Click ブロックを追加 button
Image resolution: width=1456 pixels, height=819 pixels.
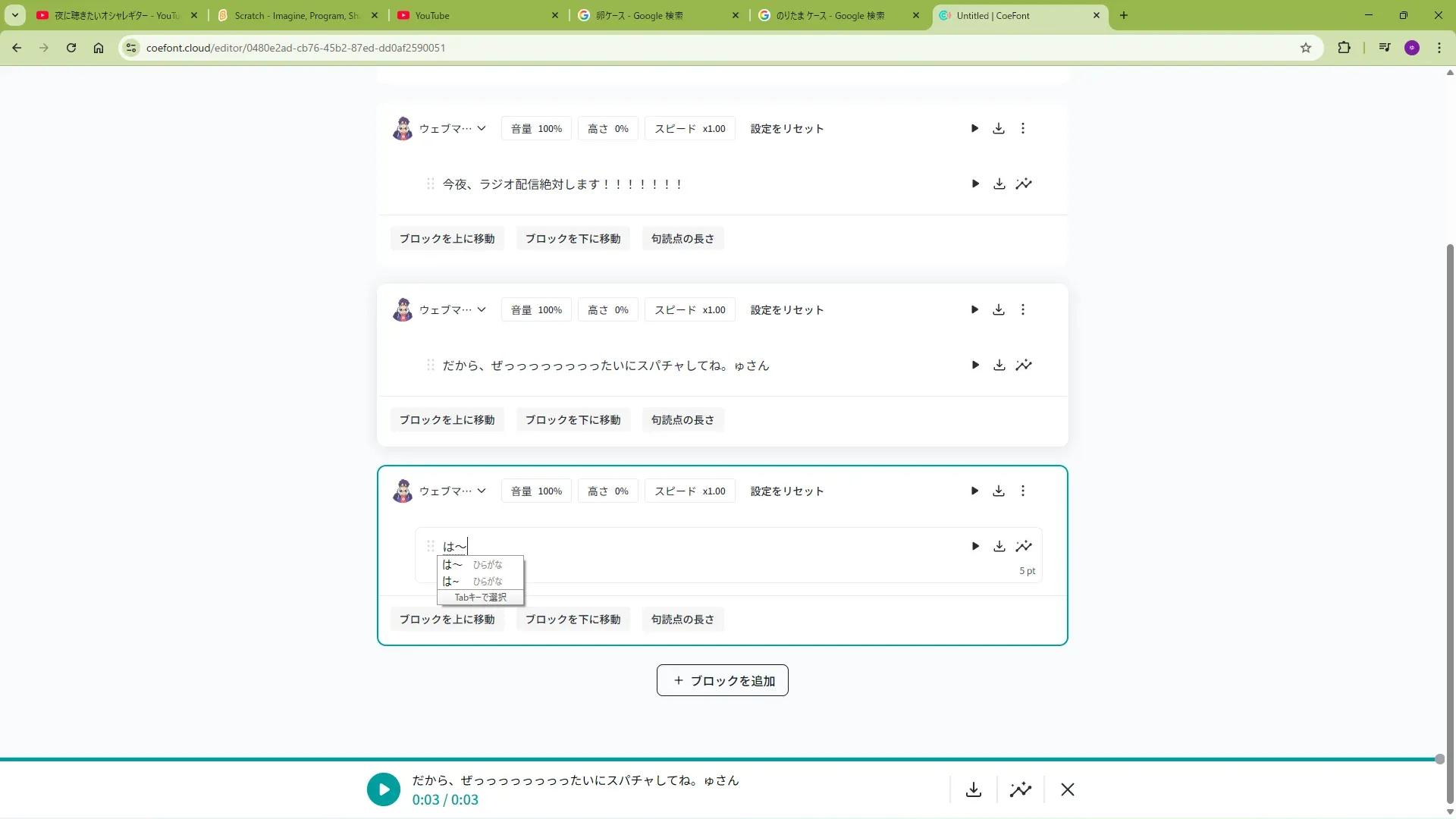(x=723, y=680)
